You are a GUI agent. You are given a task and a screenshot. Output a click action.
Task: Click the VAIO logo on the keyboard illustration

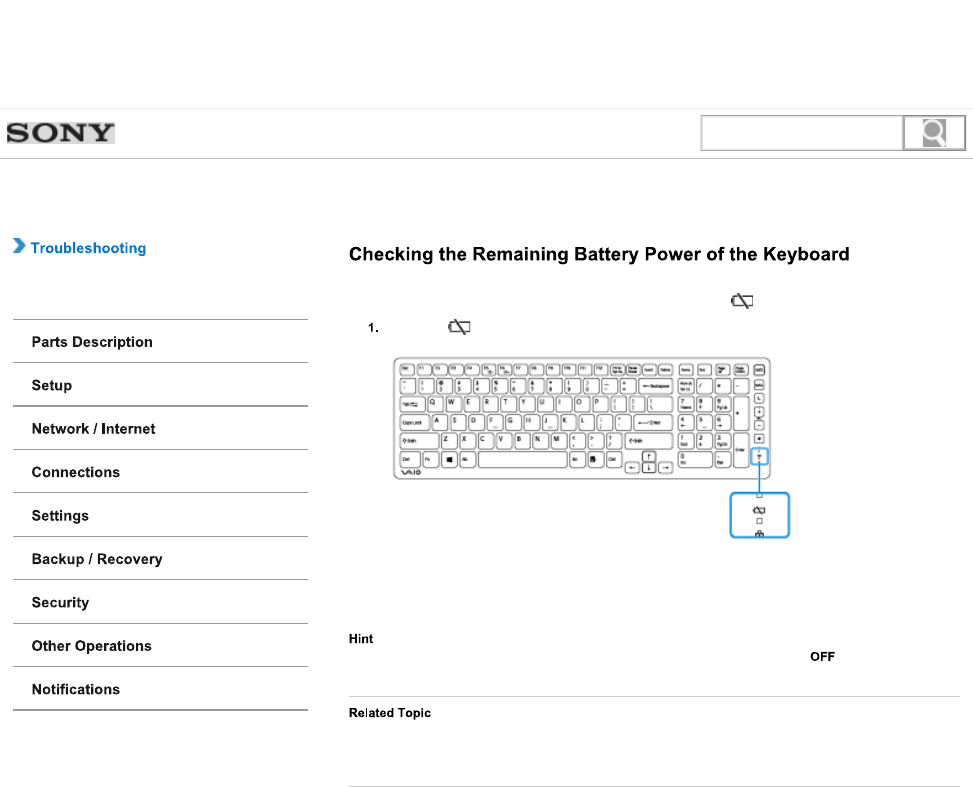click(x=412, y=474)
